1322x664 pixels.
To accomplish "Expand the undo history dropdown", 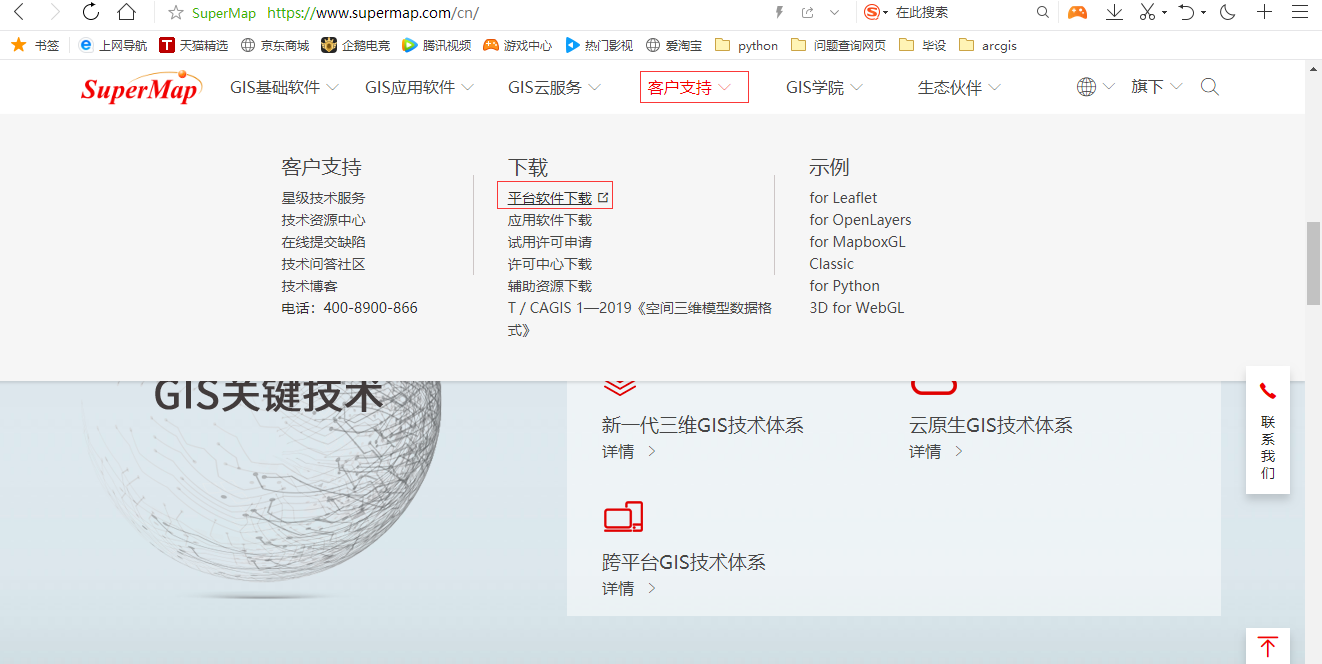I will 1203,13.
